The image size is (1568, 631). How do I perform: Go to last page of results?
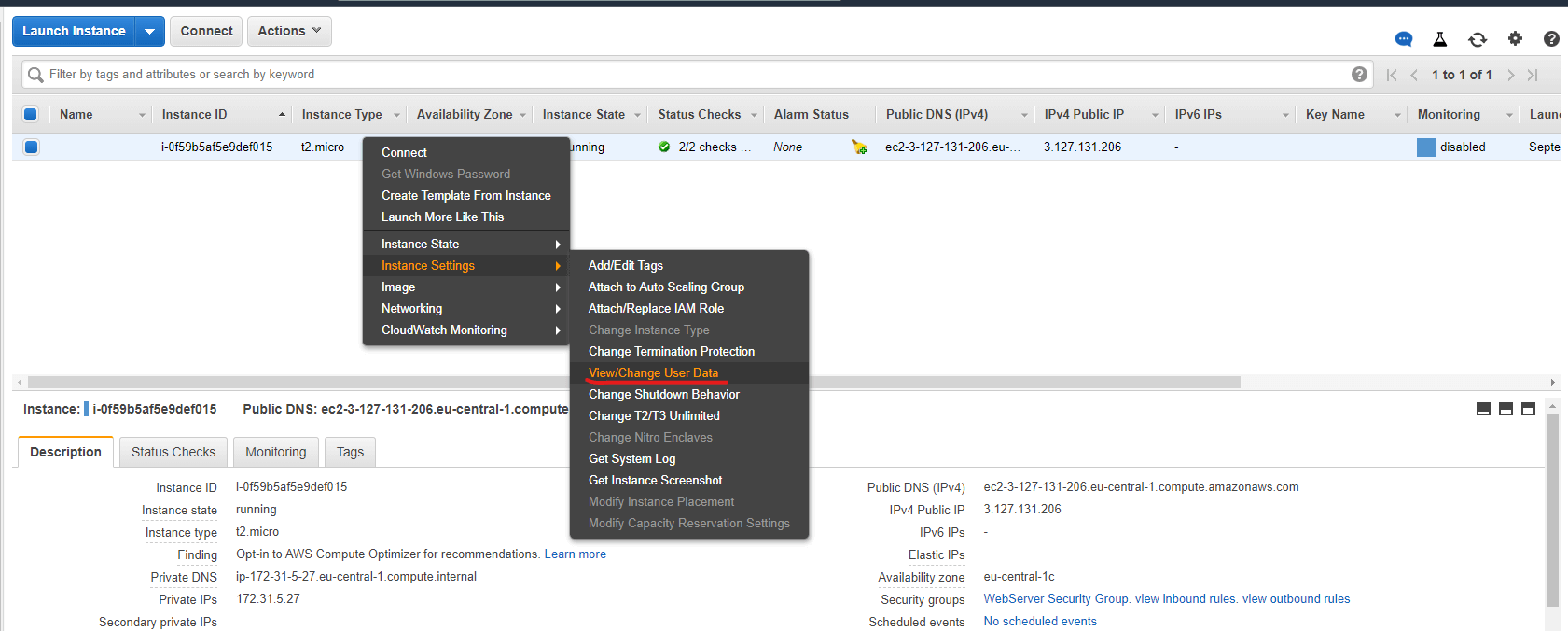pyautogui.click(x=1533, y=75)
